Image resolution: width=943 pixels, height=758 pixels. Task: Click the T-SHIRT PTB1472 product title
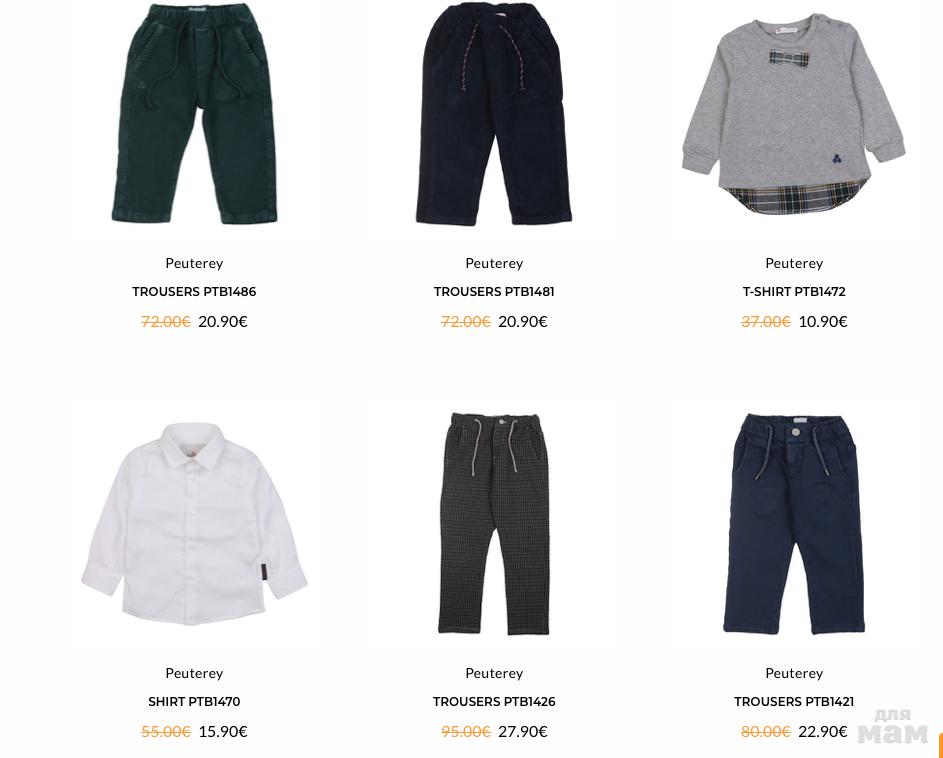coord(794,292)
